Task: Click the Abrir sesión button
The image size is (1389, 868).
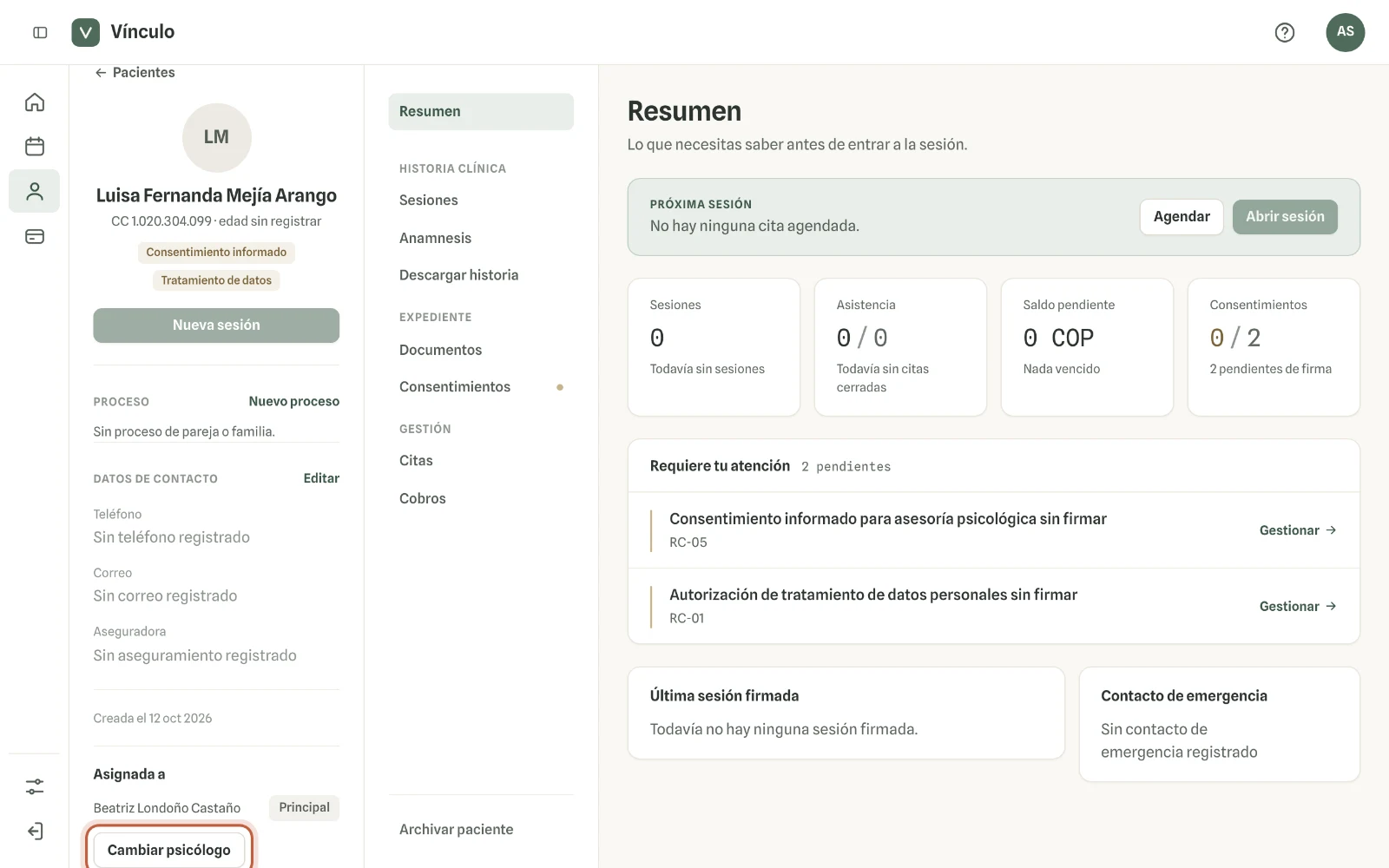Action: point(1285,217)
